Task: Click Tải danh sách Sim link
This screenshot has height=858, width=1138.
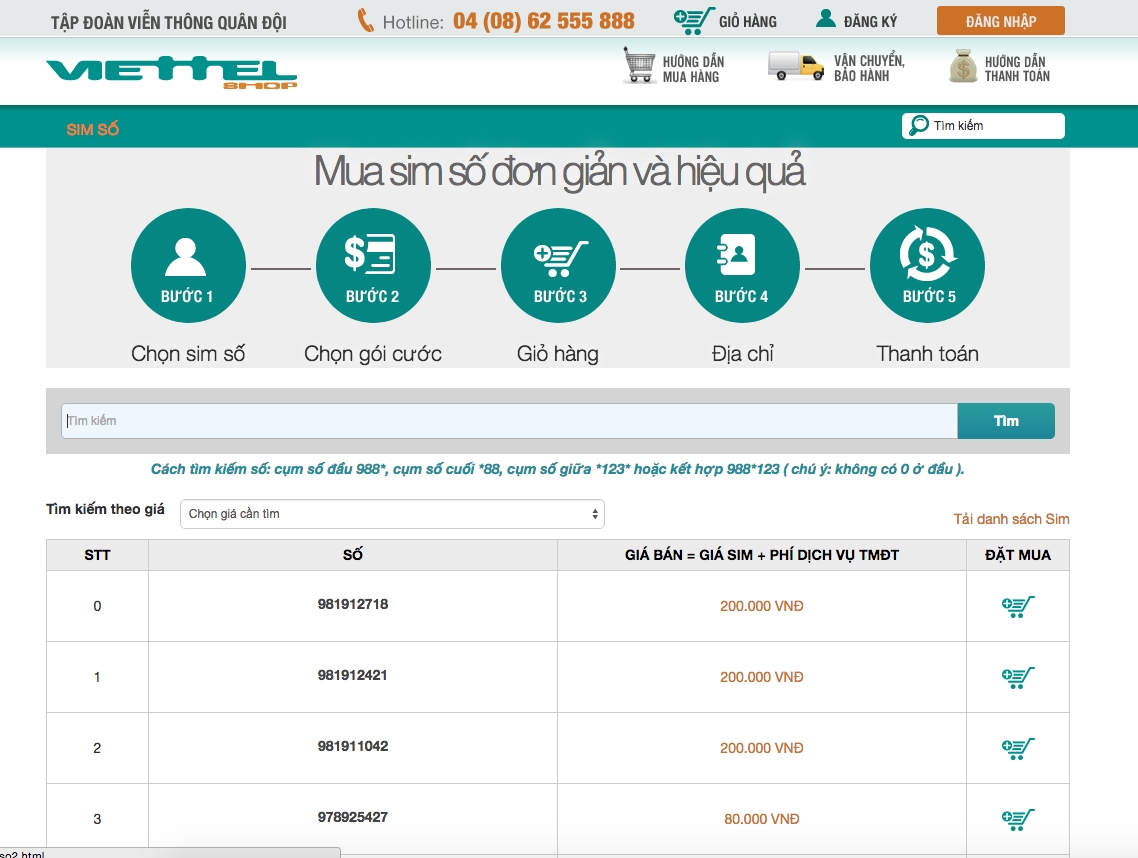Action: (1011, 519)
